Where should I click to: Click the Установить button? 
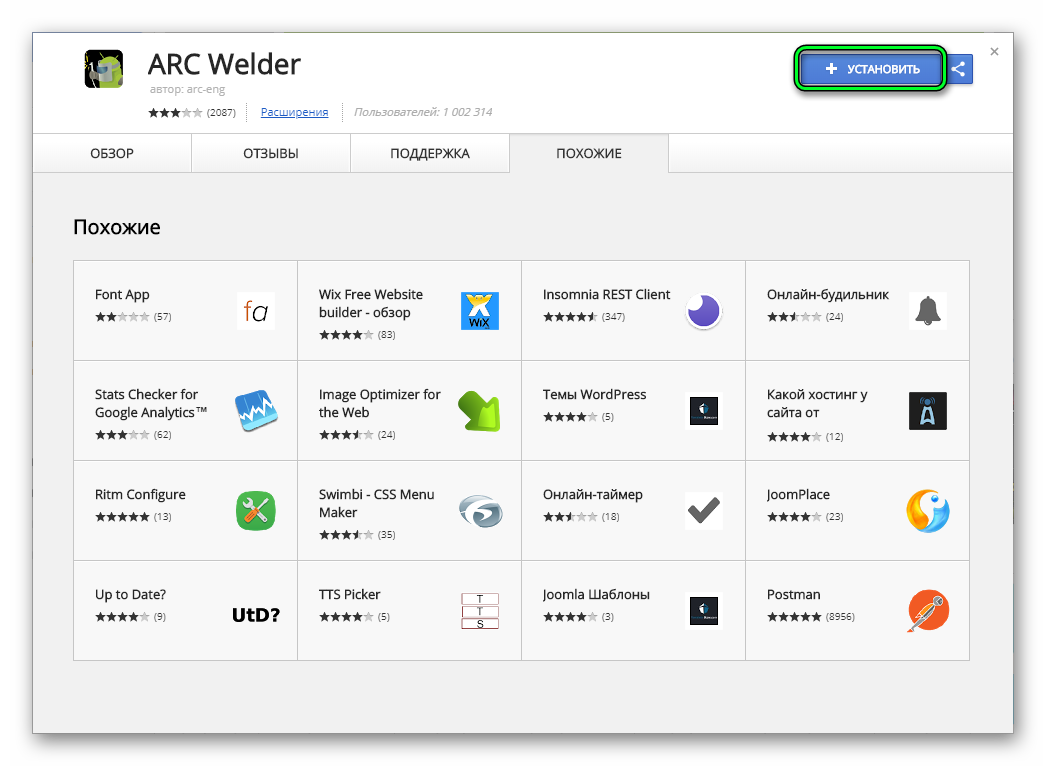pyautogui.click(x=871, y=69)
